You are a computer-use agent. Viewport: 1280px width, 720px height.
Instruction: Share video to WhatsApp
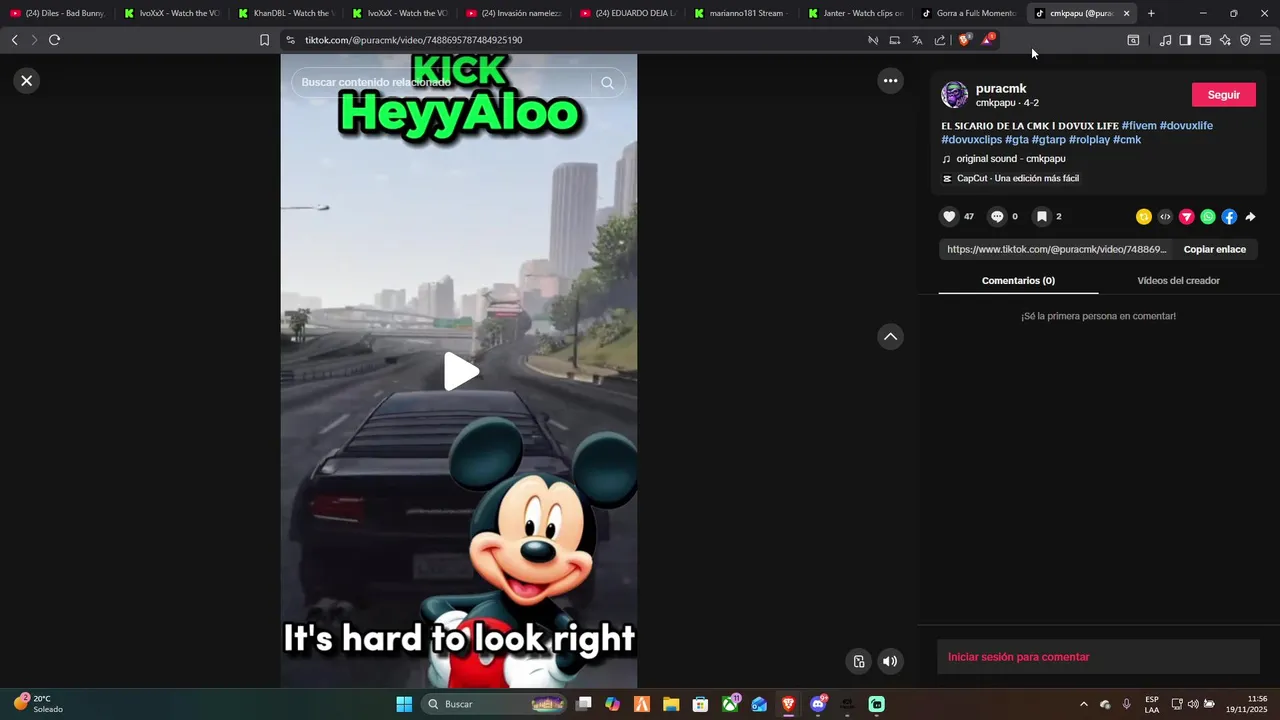[x=1208, y=217]
